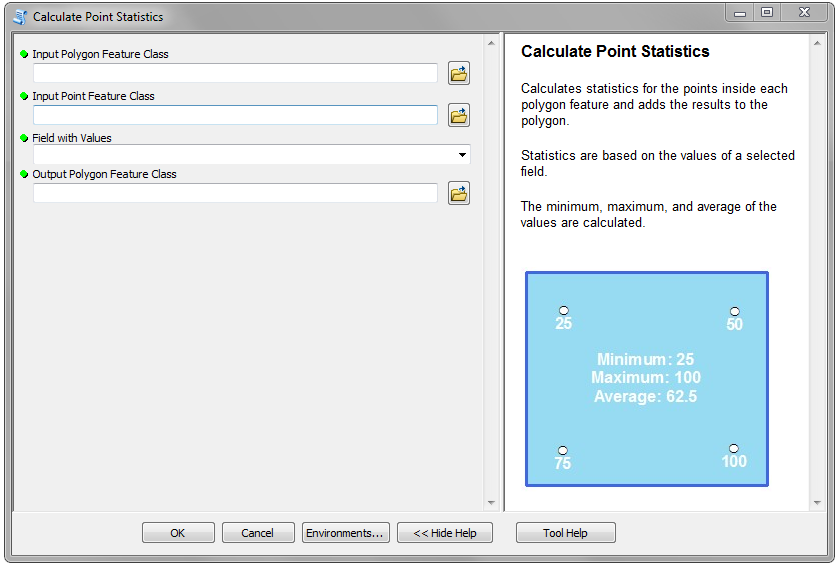The width and height of the screenshot is (838, 565).
Task: Browse for Input Point Feature Class
Action: 459,115
